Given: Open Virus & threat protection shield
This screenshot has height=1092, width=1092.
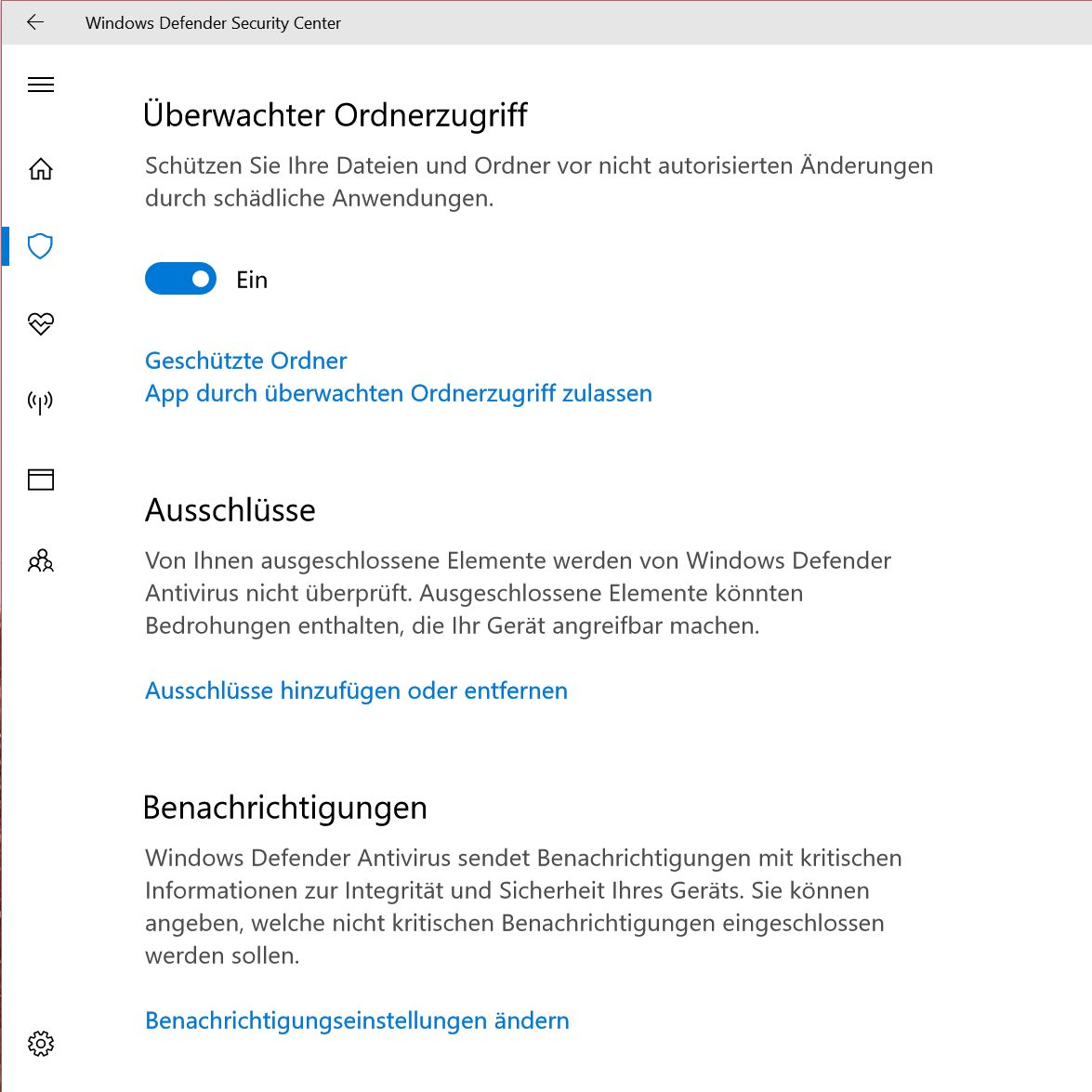Looking at the screenshot, I should pyautogui.click(x=40, y=246).
